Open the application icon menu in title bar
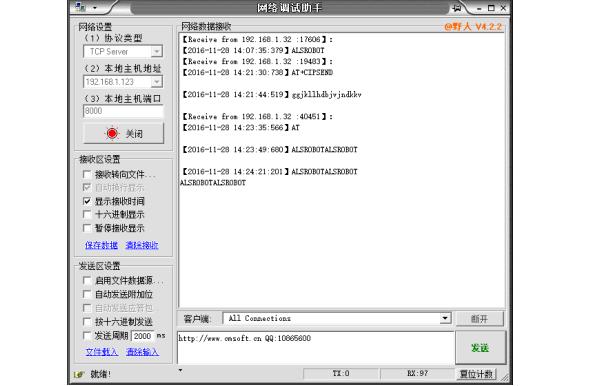This screenshot has height=386, width=600. point(81,7)
